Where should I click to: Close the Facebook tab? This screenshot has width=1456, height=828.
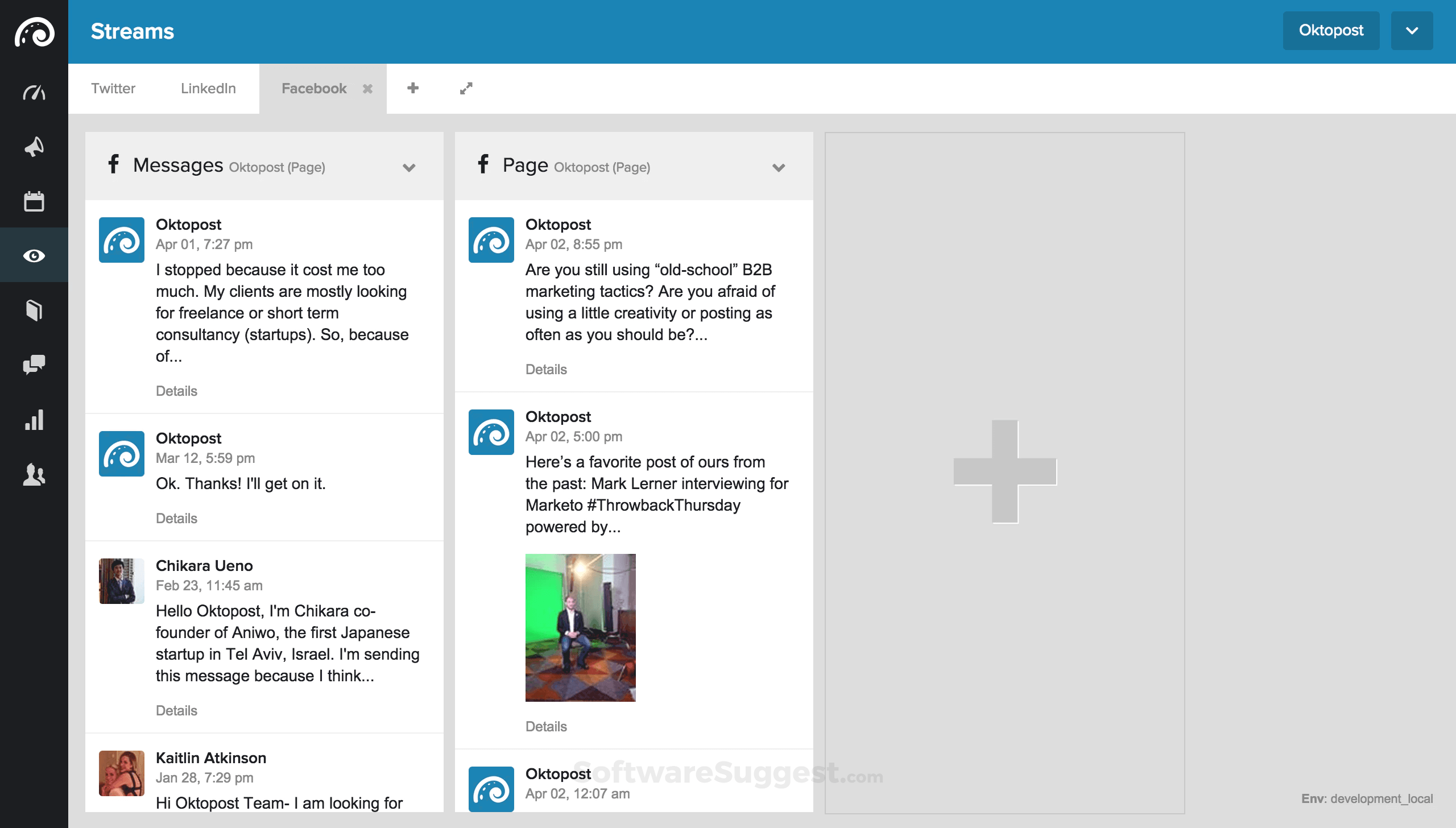pos(367,89)
